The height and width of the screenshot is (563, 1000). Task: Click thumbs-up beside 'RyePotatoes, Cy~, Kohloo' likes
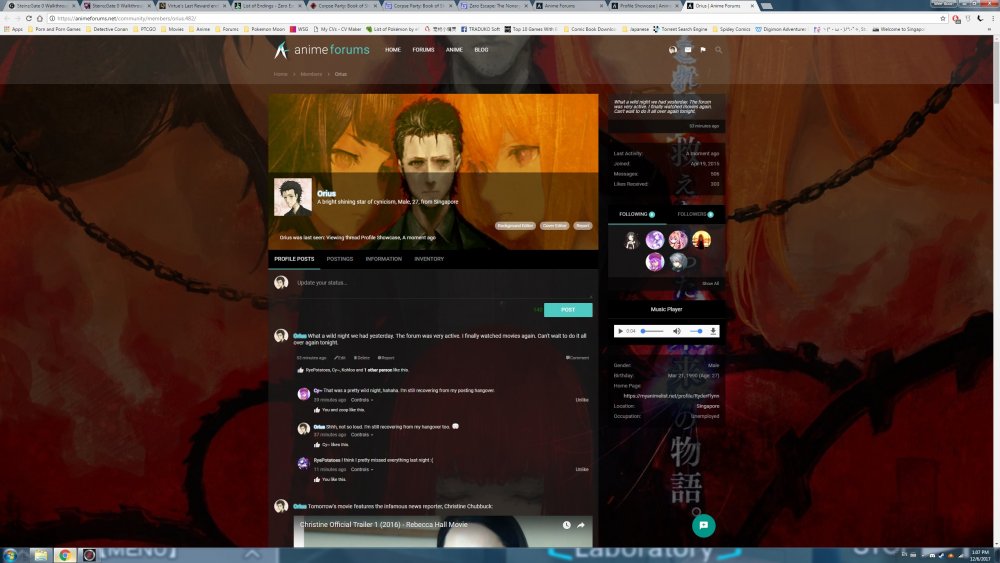coord(300,370)
